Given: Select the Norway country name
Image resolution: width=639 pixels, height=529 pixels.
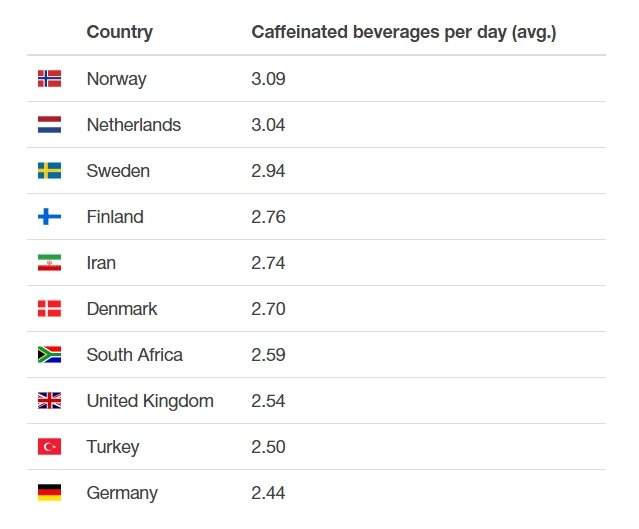Looking at the screenshot, I should tap(117, 79).
